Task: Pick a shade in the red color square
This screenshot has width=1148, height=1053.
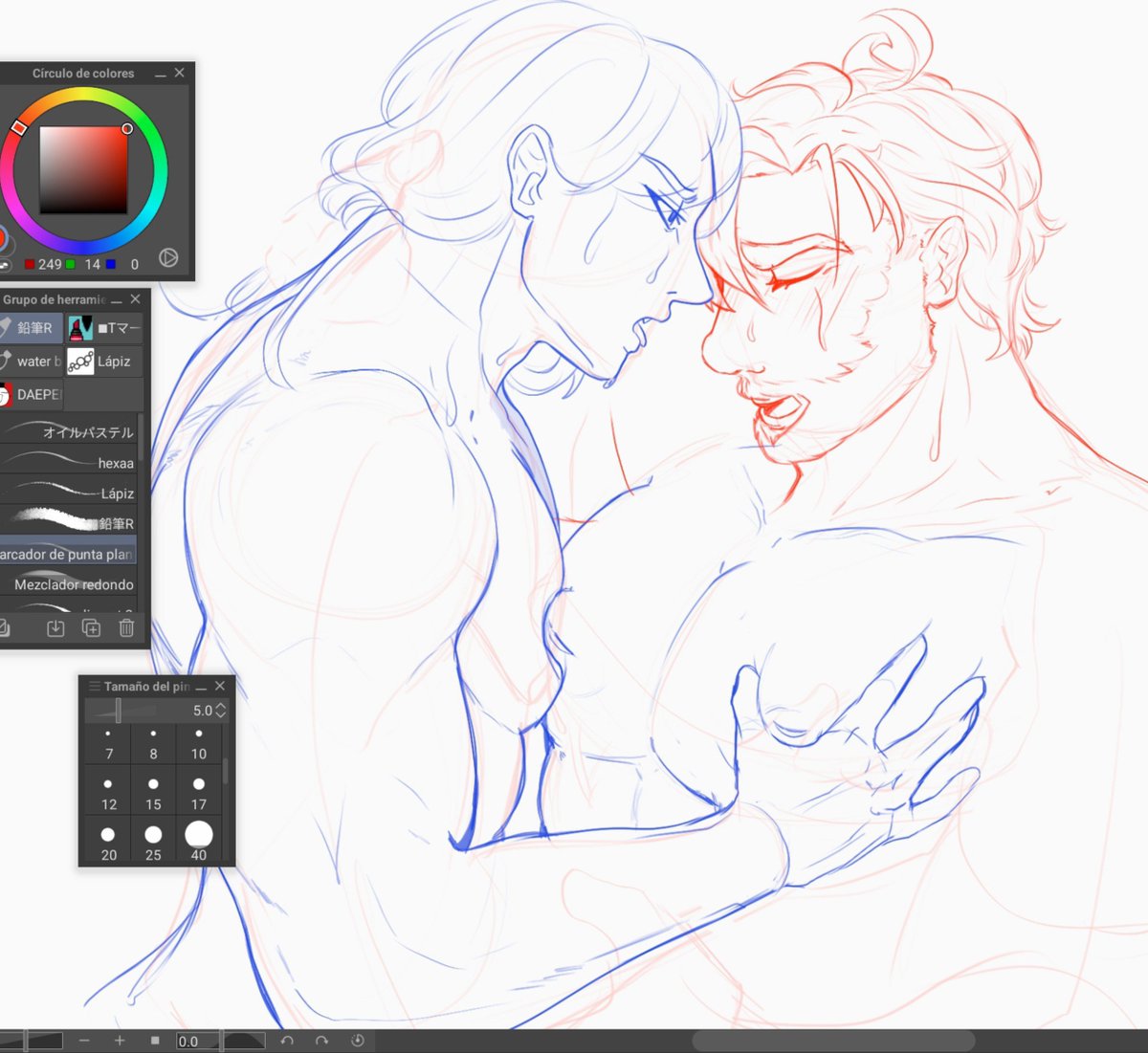Action: pos(83,169)
